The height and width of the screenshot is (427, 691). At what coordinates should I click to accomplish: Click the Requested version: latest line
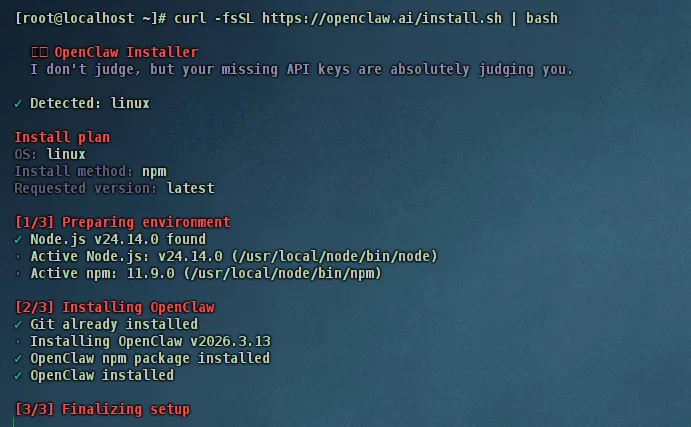pyautogui.click(x=115, y=189)
